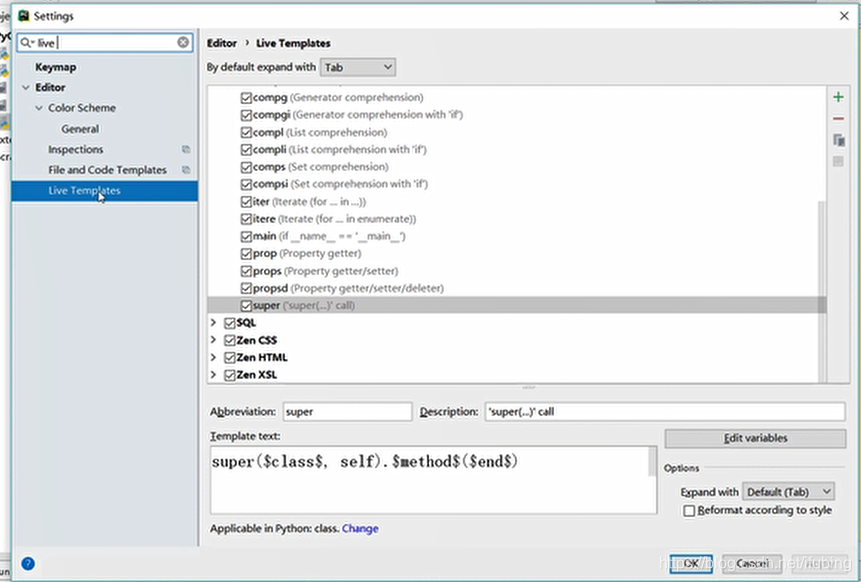Remove selected template with minus icon
861x582 pixels.
(838, 119)
